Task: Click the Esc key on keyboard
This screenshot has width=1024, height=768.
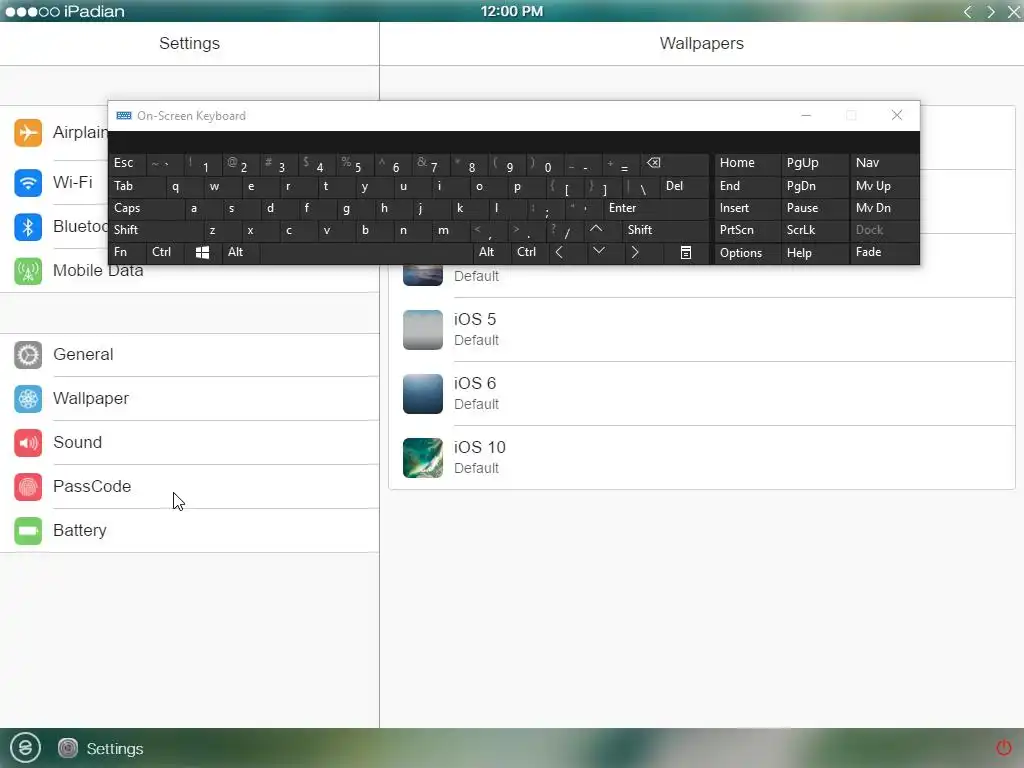Action: coord(127,163)
